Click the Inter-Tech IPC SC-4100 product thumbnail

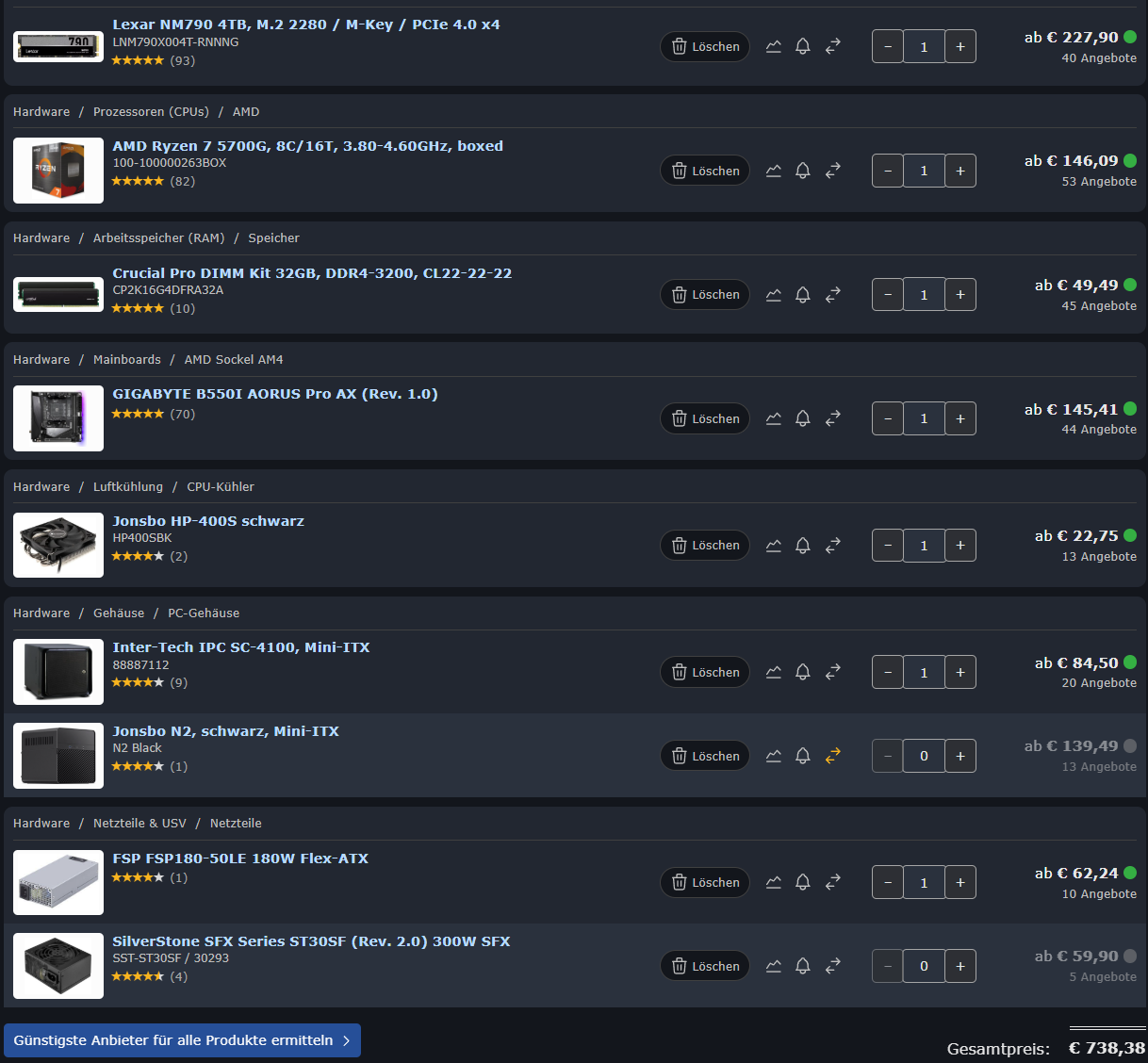pos(58,672)
